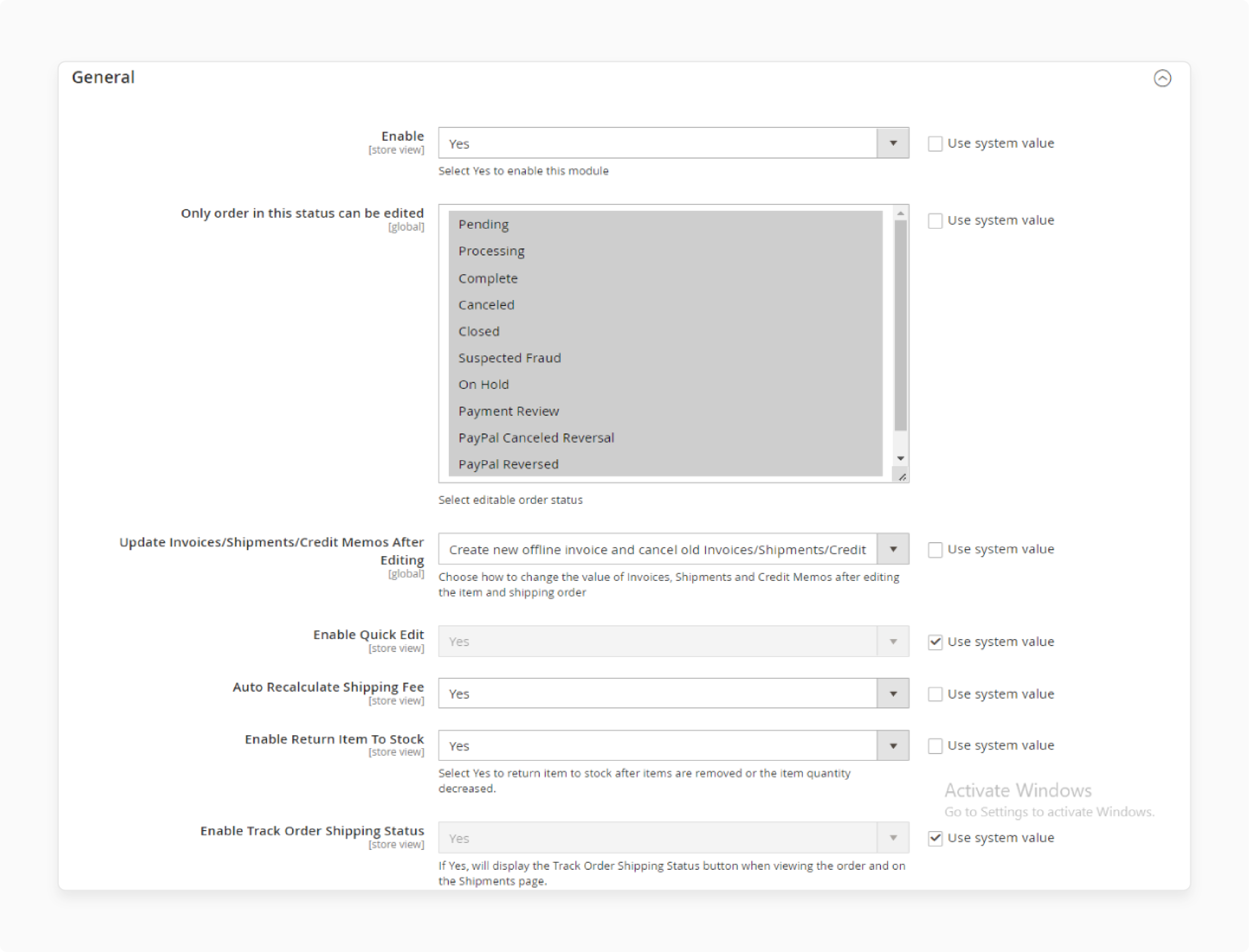Uncheck Use system value for Track Order Shipping Status
The height and width of the screenshot is (952, 1249).
click(x=935, y=838)
